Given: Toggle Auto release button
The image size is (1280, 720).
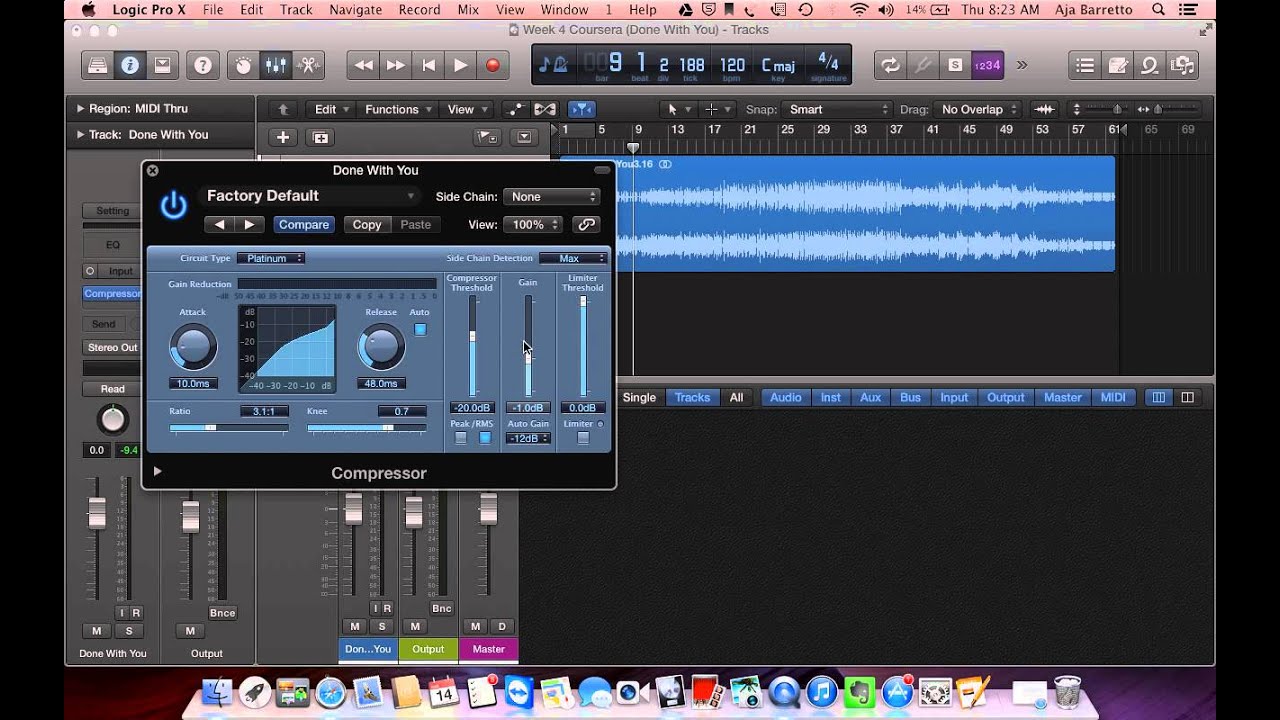Looking at the screenshot, I should tap(420, 329).
